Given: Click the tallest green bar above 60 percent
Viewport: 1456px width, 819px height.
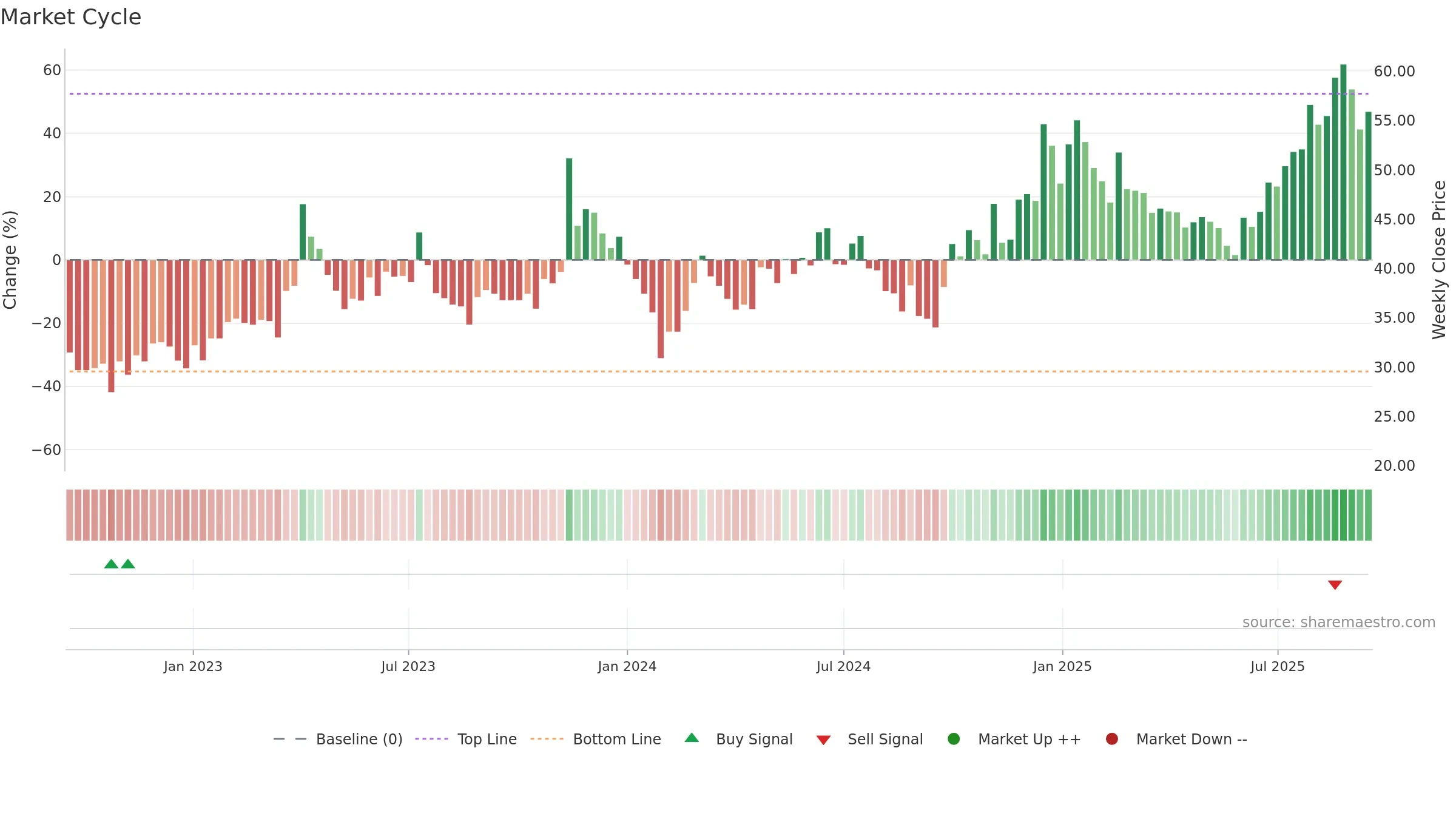Looking at the screenshot, I should [1343, 162].
